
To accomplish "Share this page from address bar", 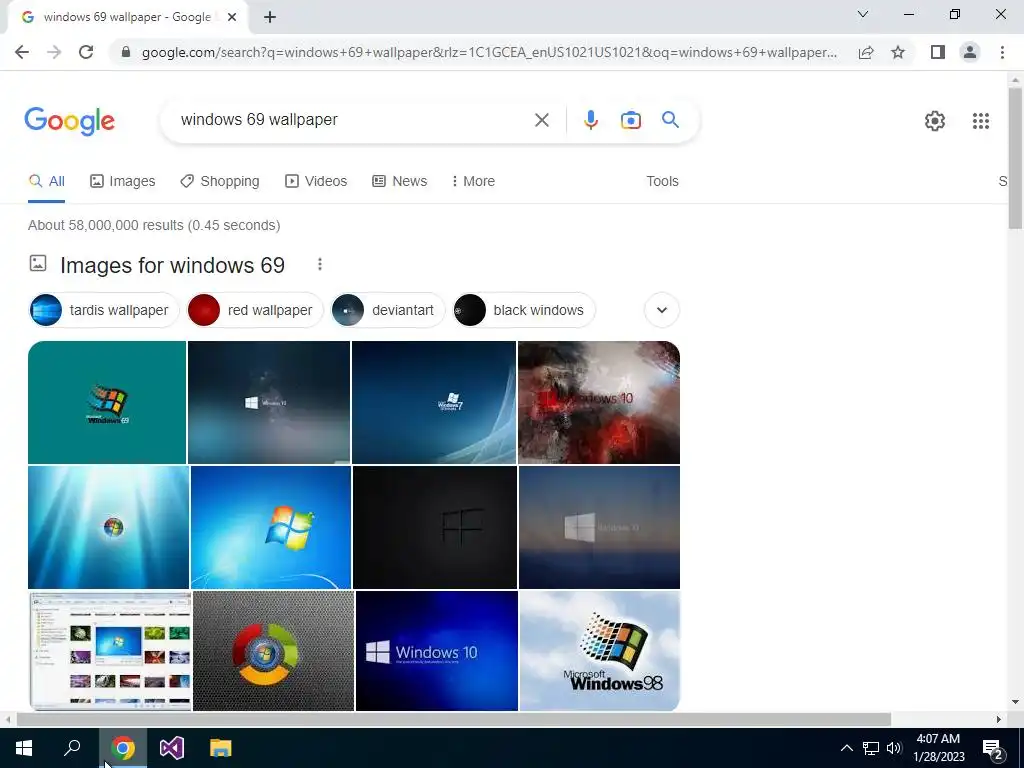I will (x=866, y=52).
